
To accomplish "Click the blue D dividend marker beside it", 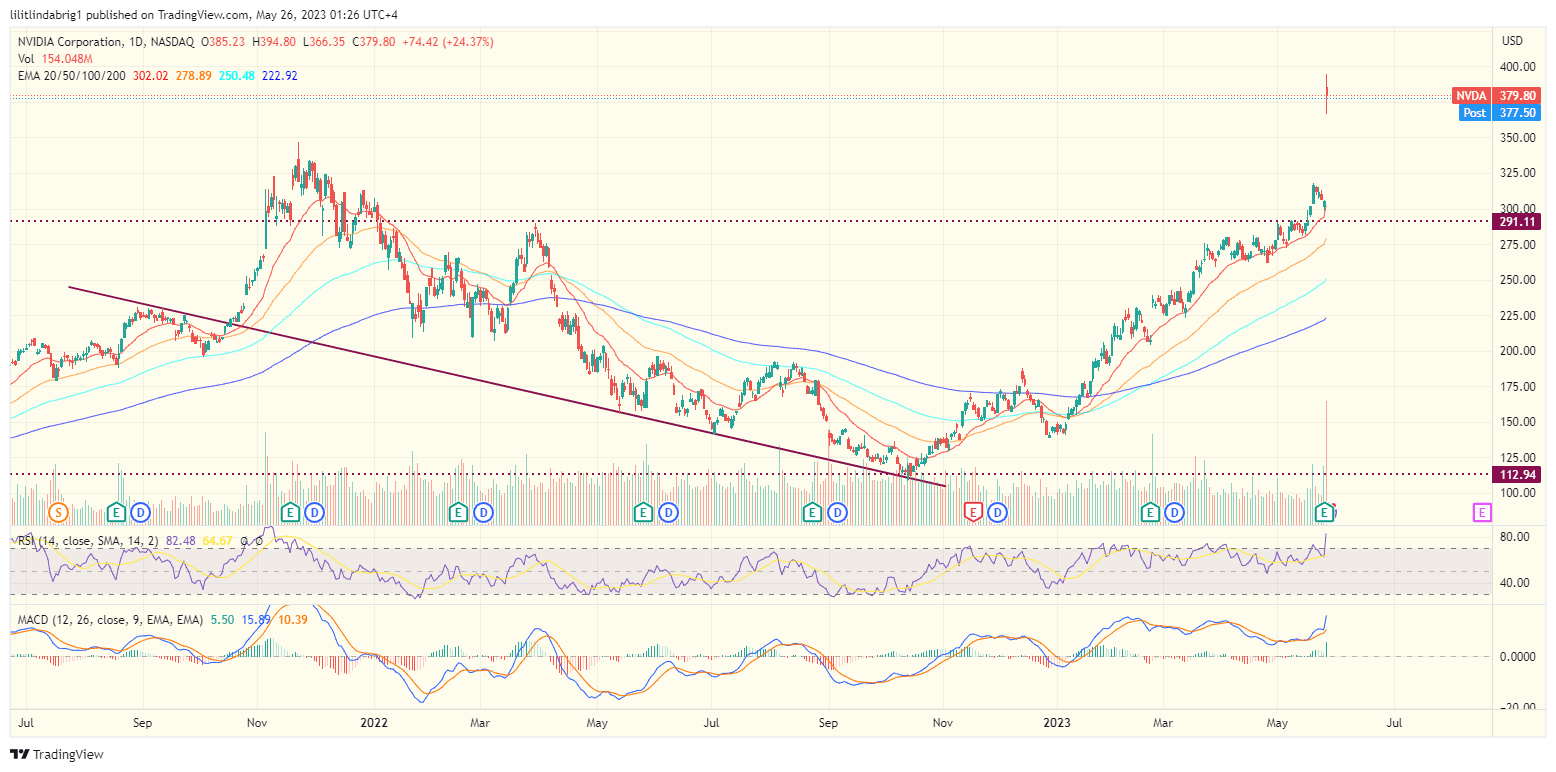I will (142, 511).
